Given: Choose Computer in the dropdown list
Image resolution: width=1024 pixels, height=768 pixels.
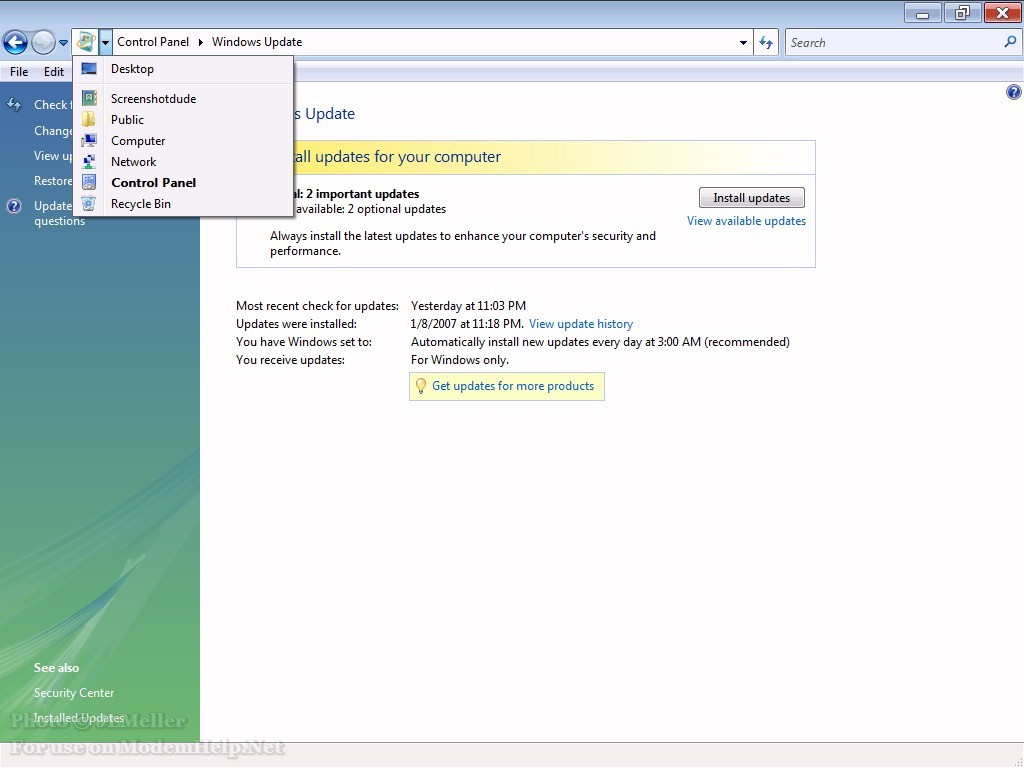Looking at the screenshot, I should 183,140.
